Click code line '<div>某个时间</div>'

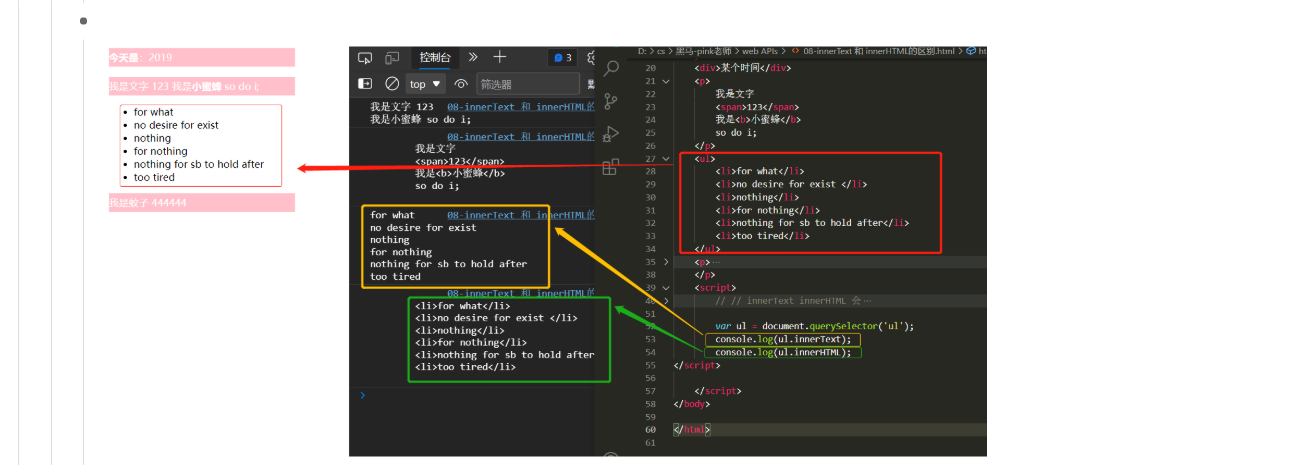[x=743, y=68]
